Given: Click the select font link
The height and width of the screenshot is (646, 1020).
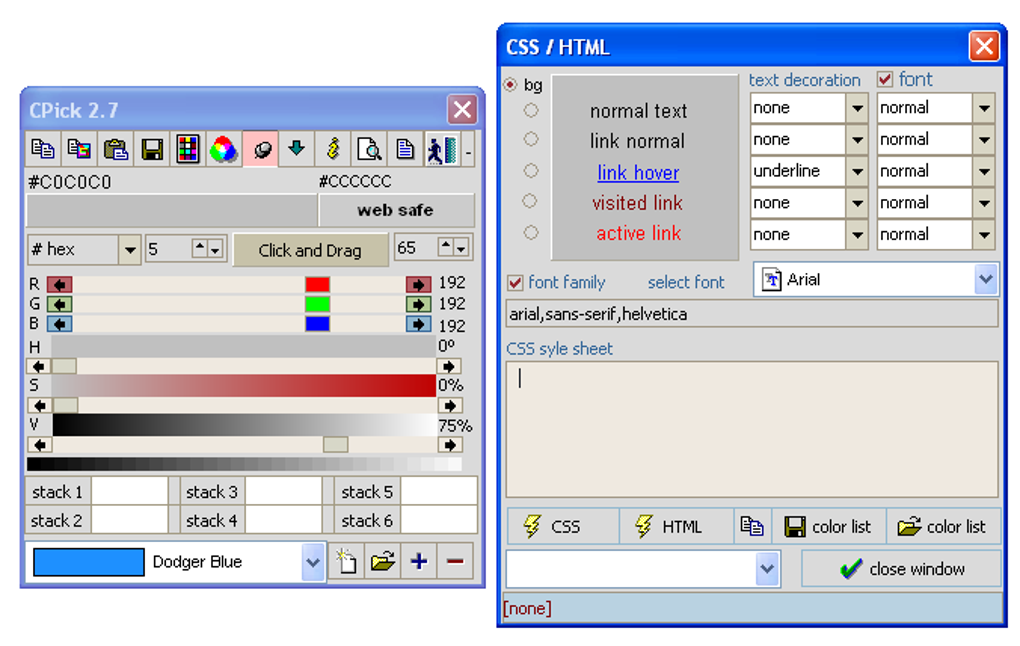Looking at the screenshot, I should [686, 282].
